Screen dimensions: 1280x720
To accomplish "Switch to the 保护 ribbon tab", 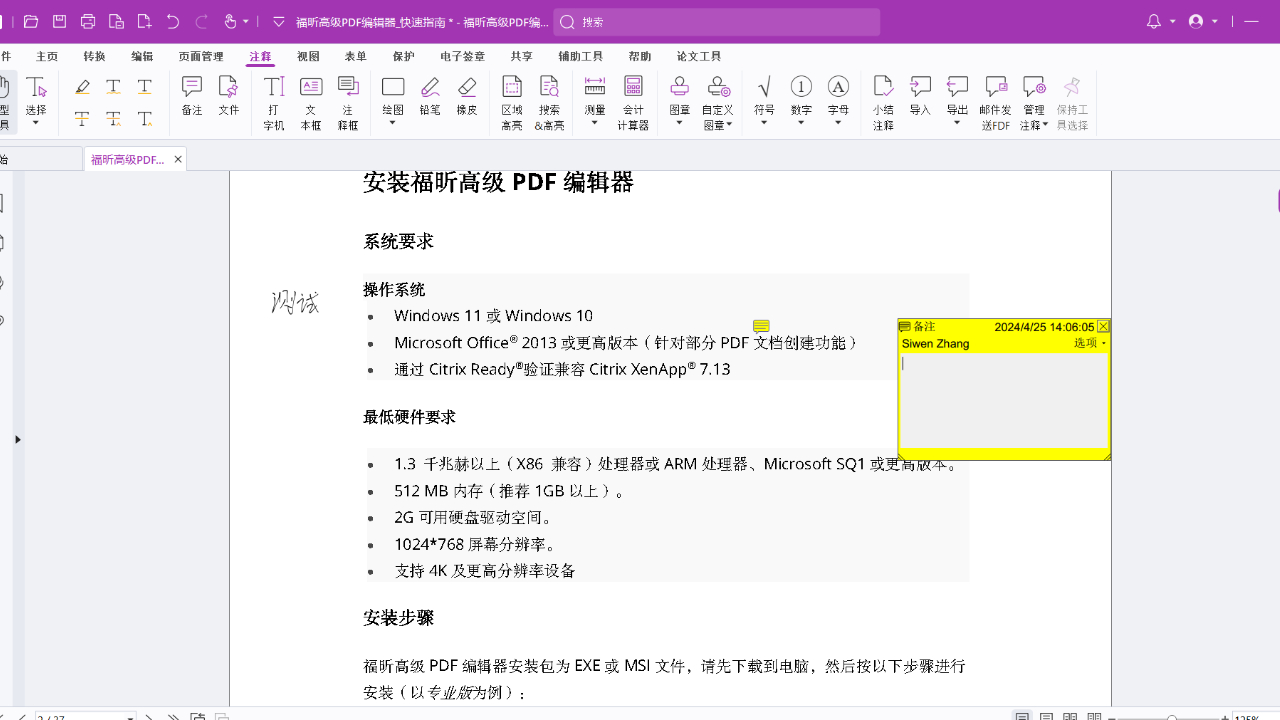I will point(403,56).
